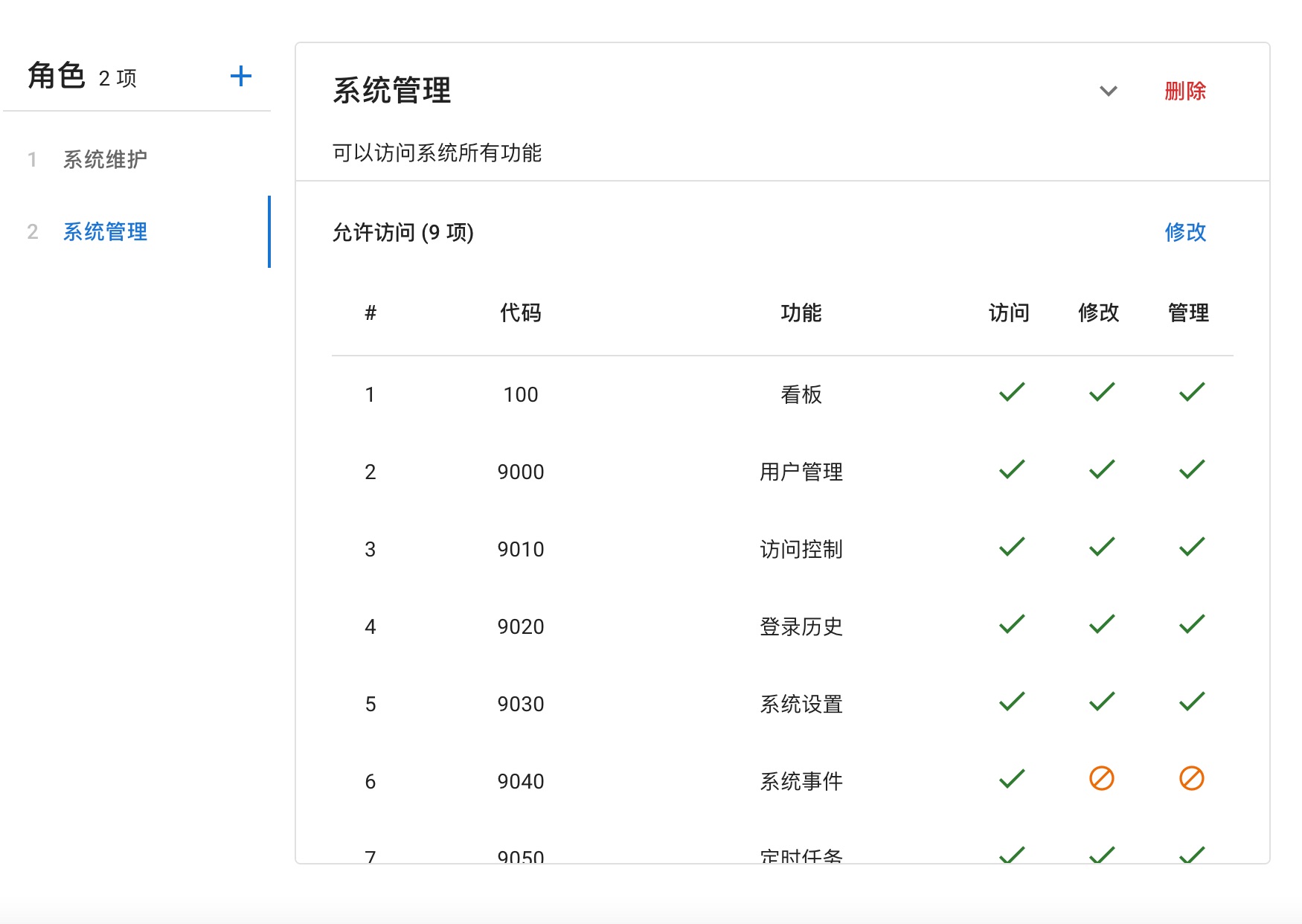Click 管理 checkmark in 登录历史 row

click(1192, 624)
